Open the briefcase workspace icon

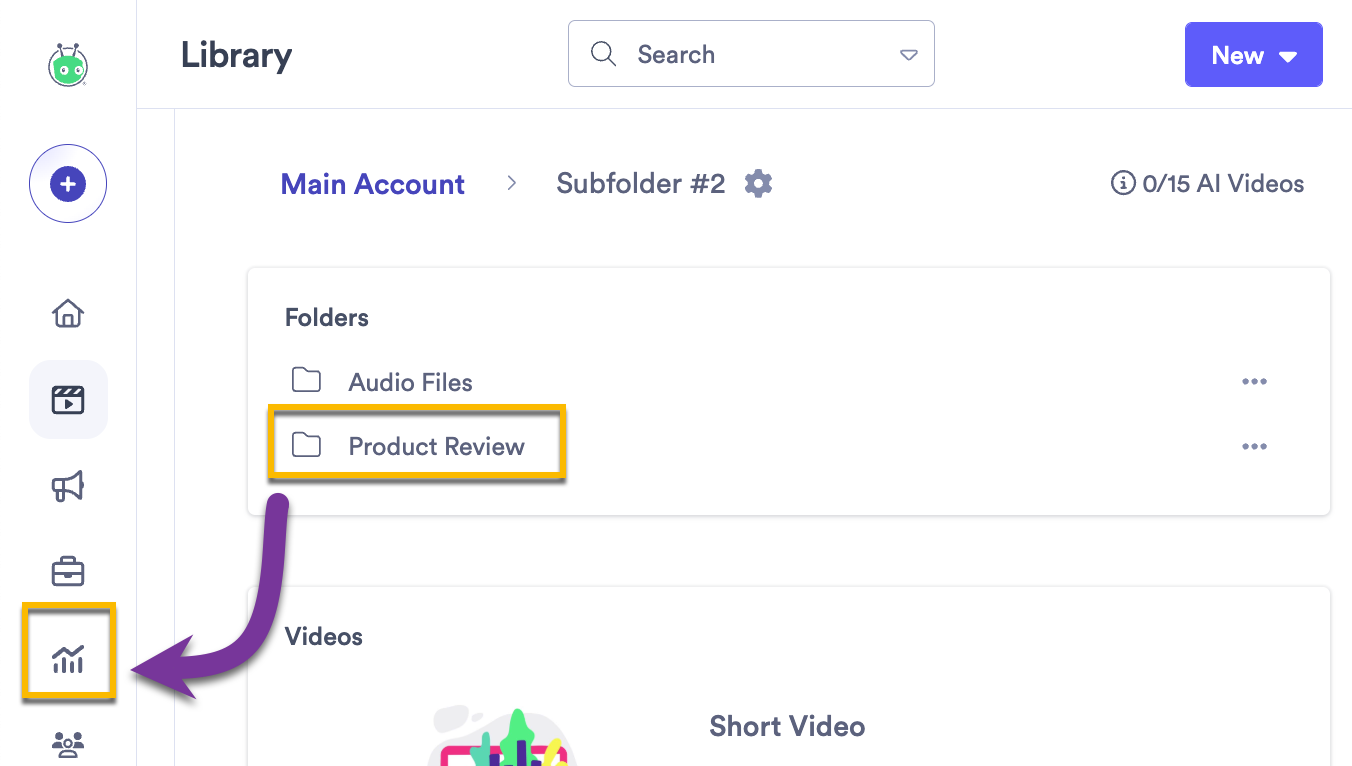pos(67,570)
